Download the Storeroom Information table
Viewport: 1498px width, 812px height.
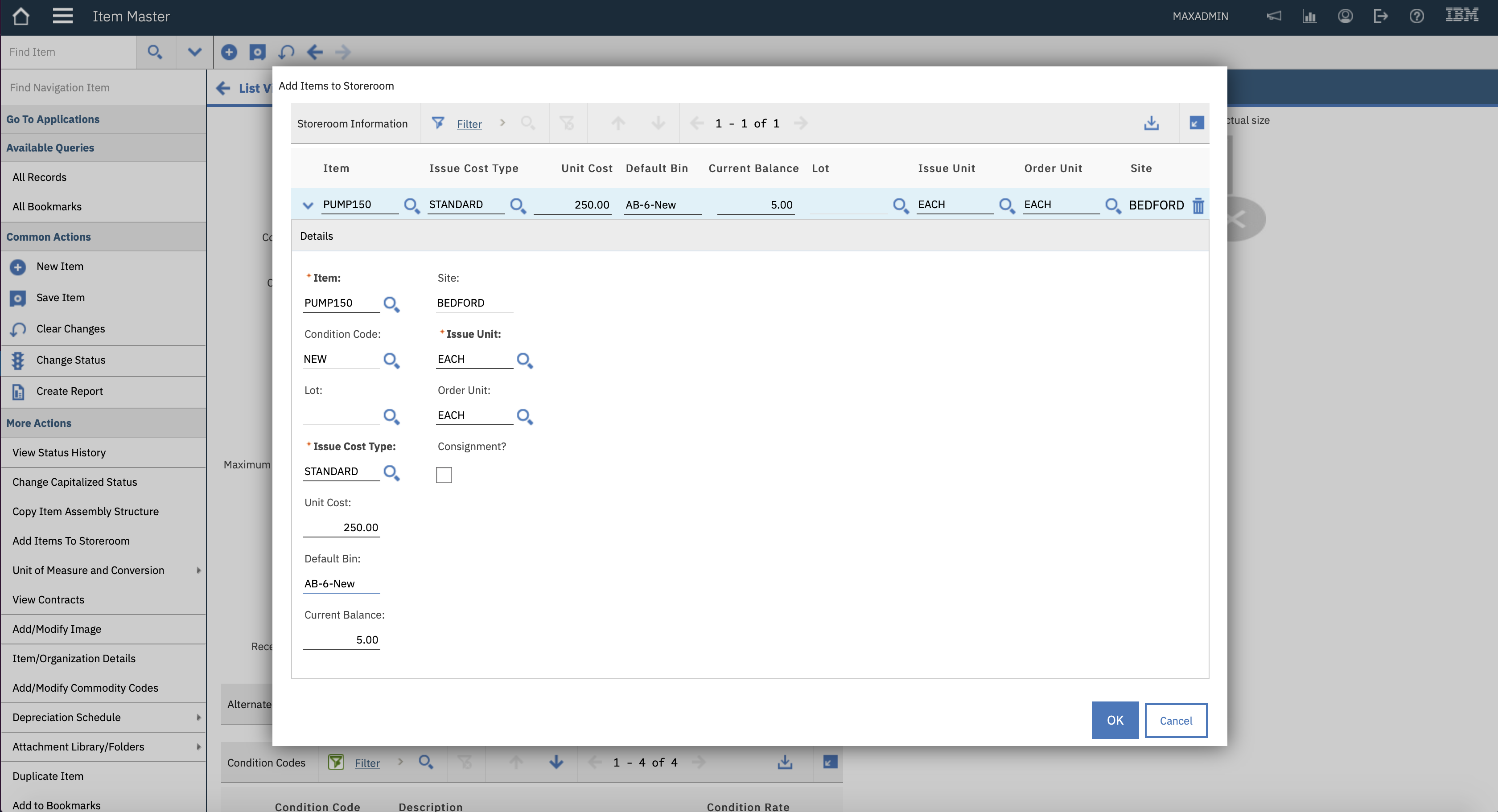(1151, 123)
